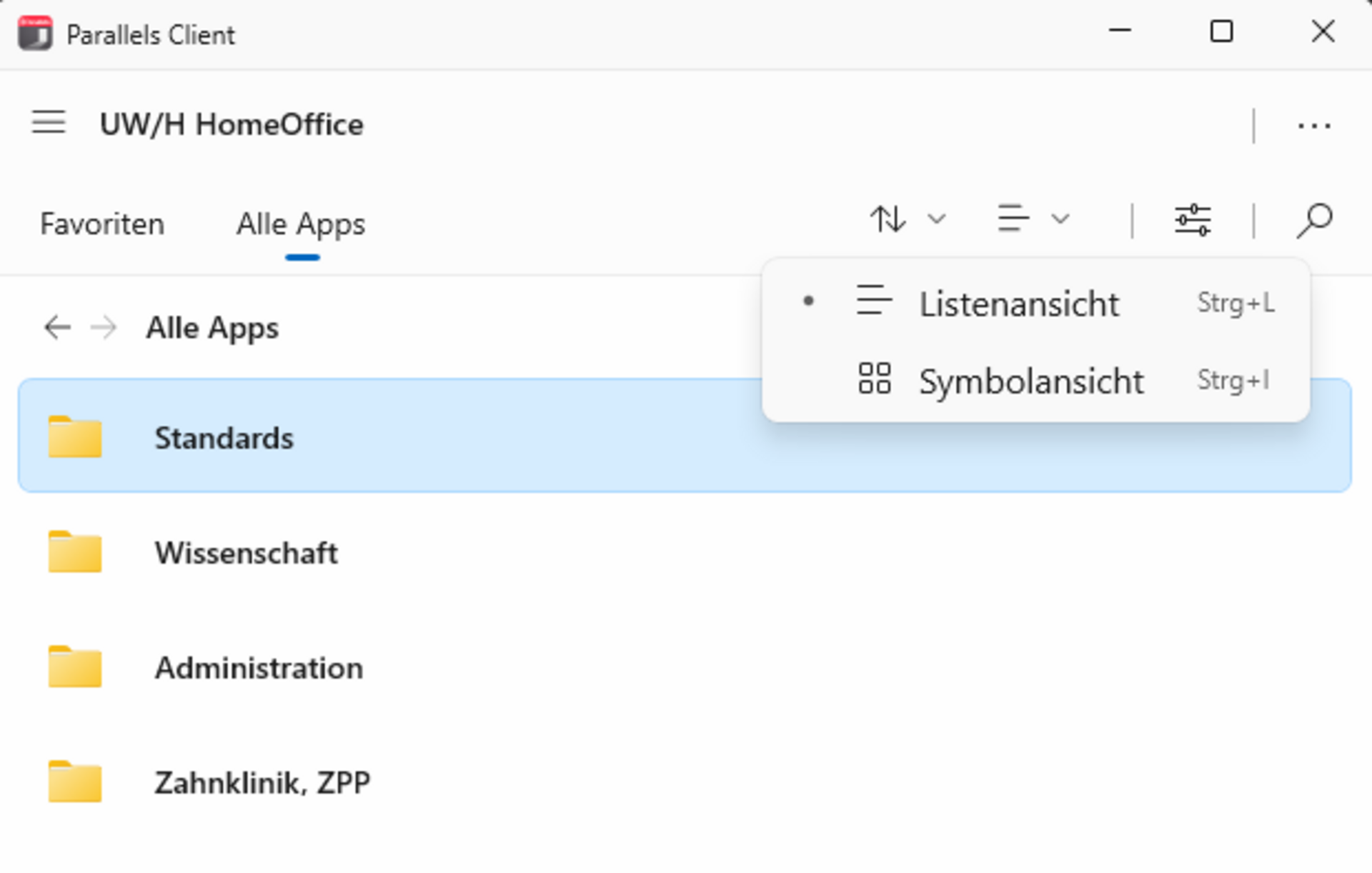Image resolution: width=1372 pixels, height=873 pixels.
Task: Maximize the Parallels Client window
Action: [1221, 31]
